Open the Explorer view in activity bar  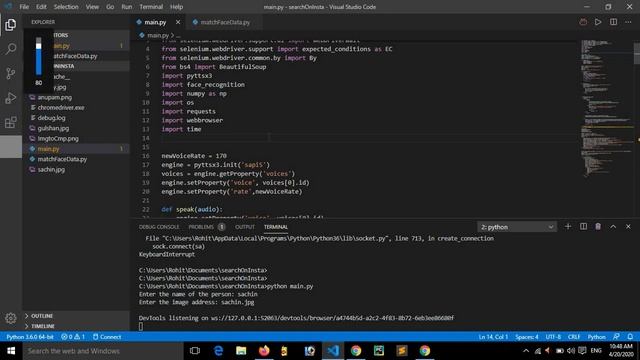pyautogui.click(x=11, y=25)
